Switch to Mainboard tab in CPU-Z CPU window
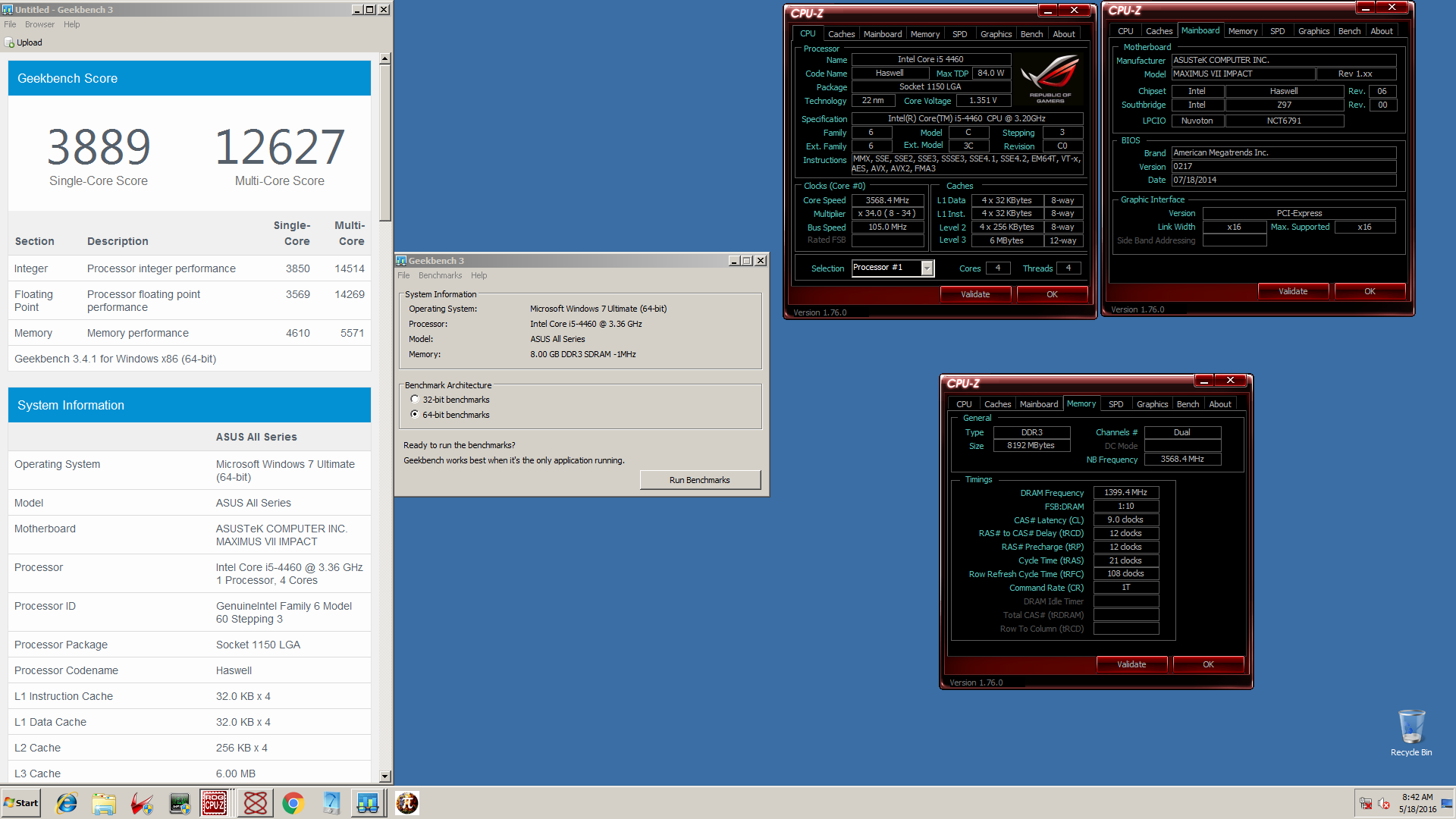 [883, 34]
